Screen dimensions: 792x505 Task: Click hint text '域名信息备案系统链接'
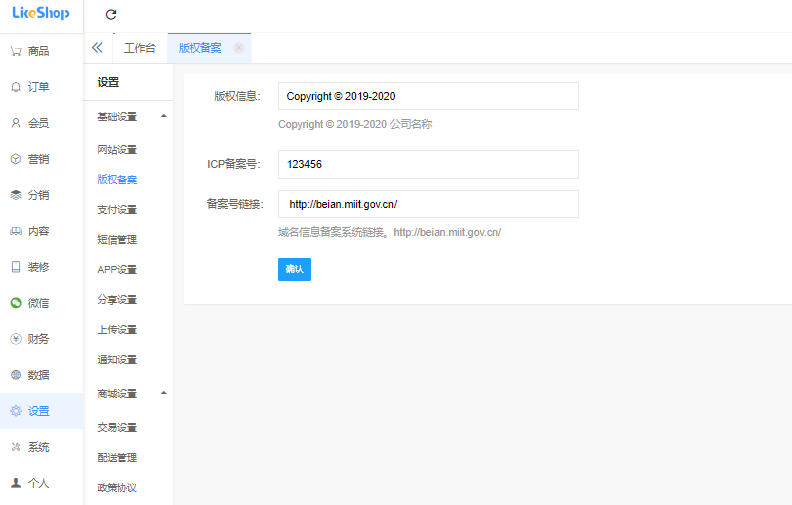(x=331, y=232)
